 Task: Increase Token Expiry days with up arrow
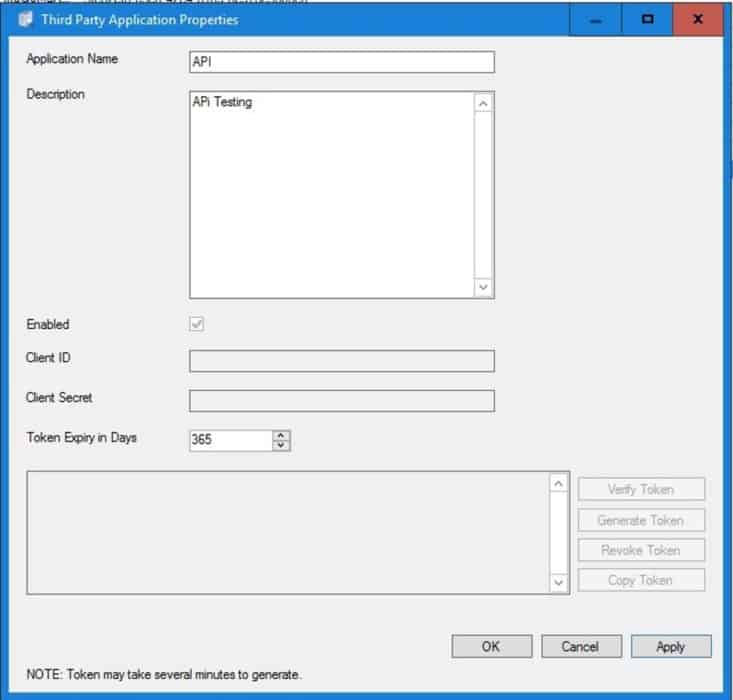coord(281,435)
